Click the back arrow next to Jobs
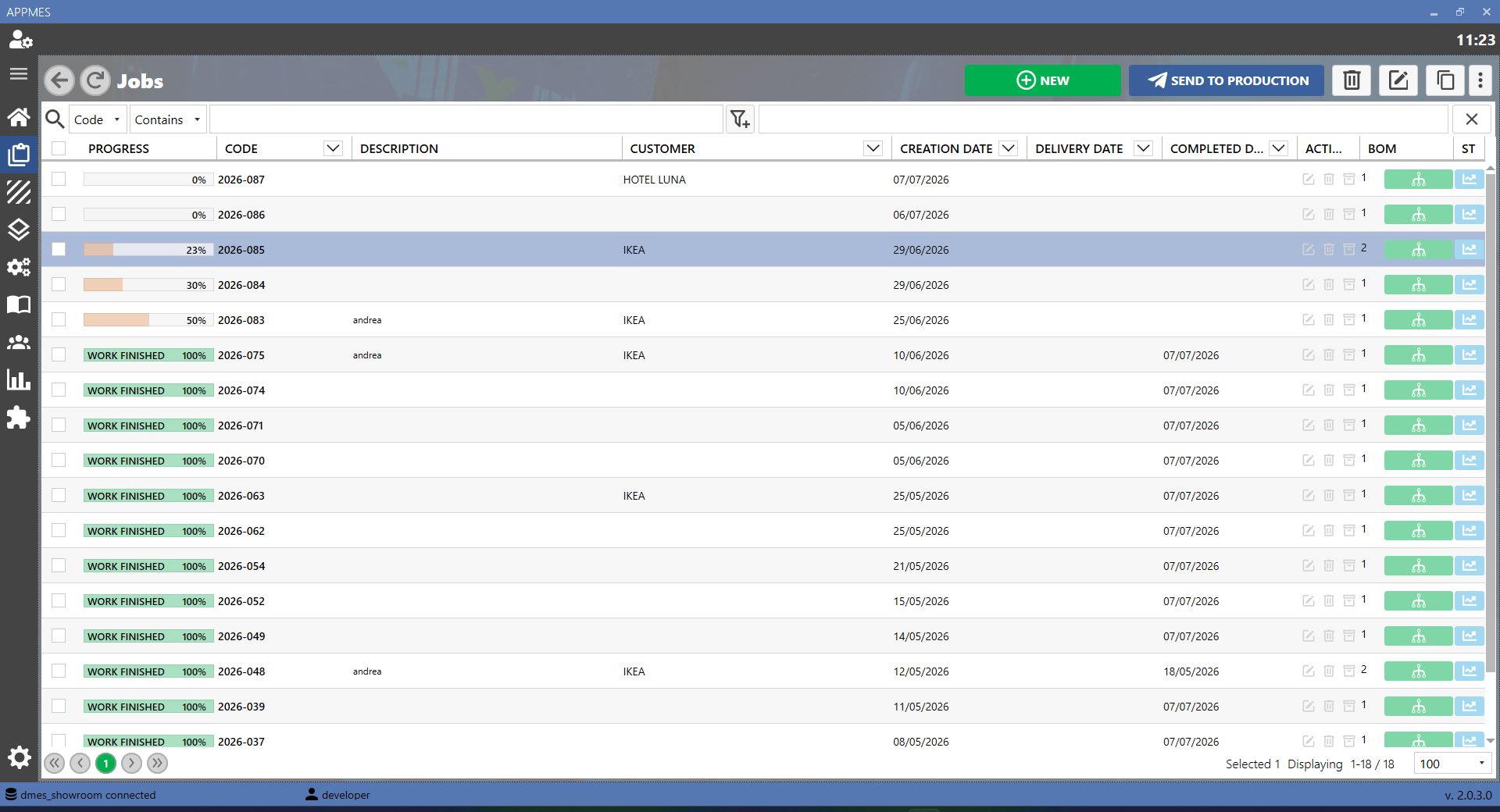1500x812 pixels. point(59,80)
